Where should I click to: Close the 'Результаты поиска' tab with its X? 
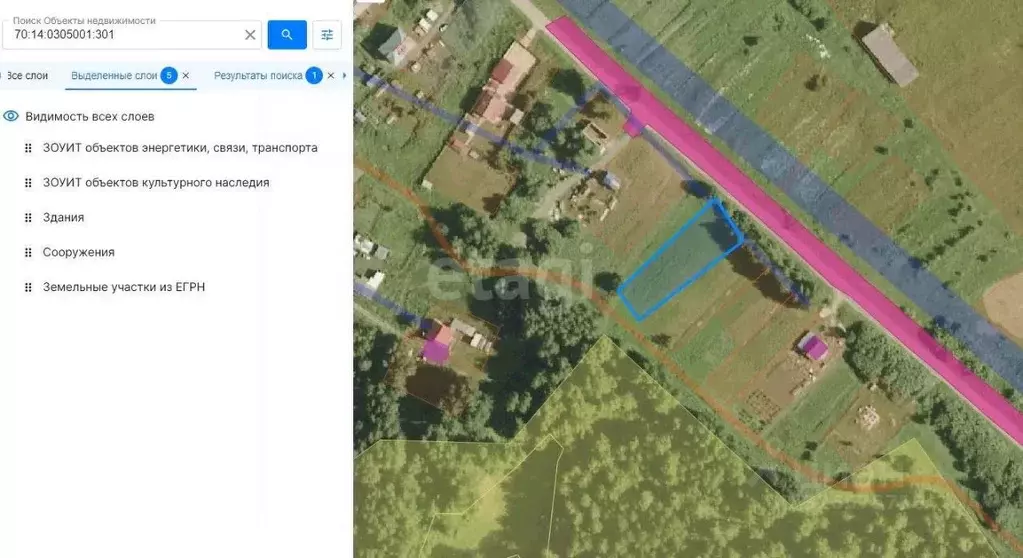pyautogui.click(x=330, y=76)
